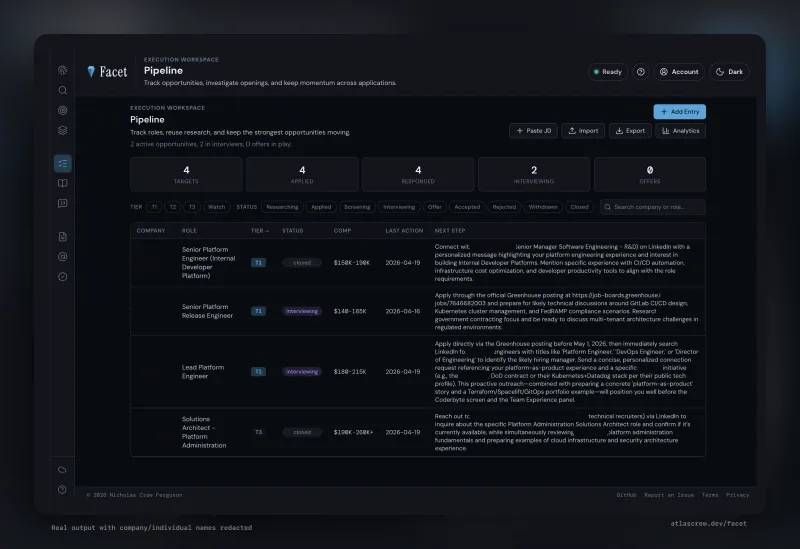Toggle the Closed status filter chip
This screenshot has width=800, height=549.
(x=579, y=207)
